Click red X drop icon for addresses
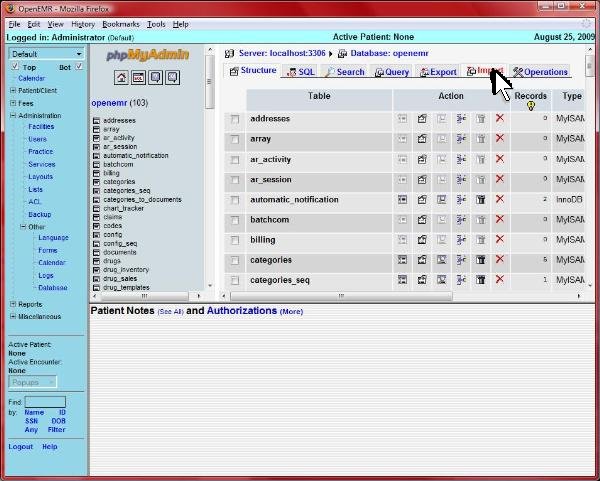The width and height of the screenshot is (600, 481). (499, 118)
